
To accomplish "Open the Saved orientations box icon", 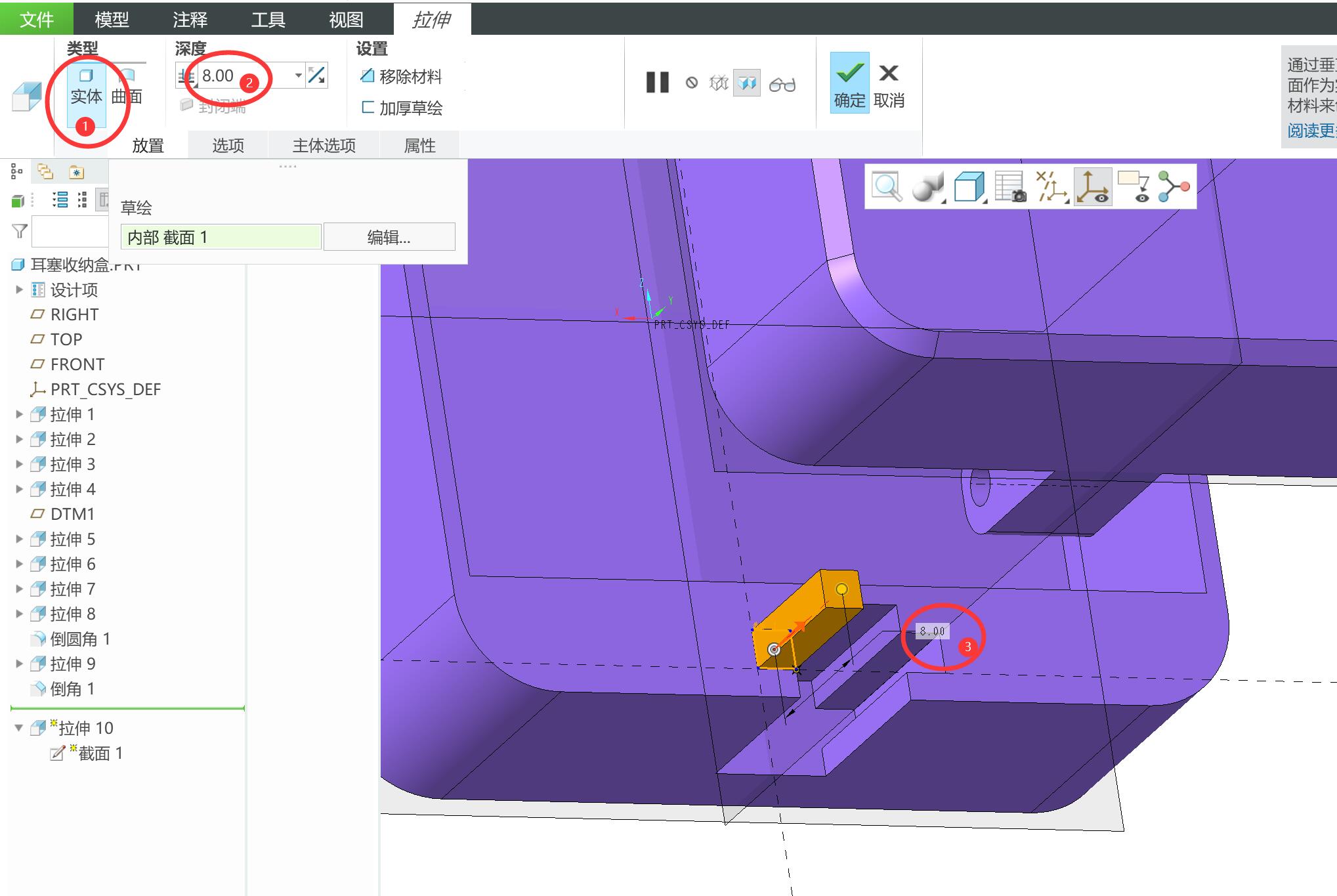I will coord(969,186).
